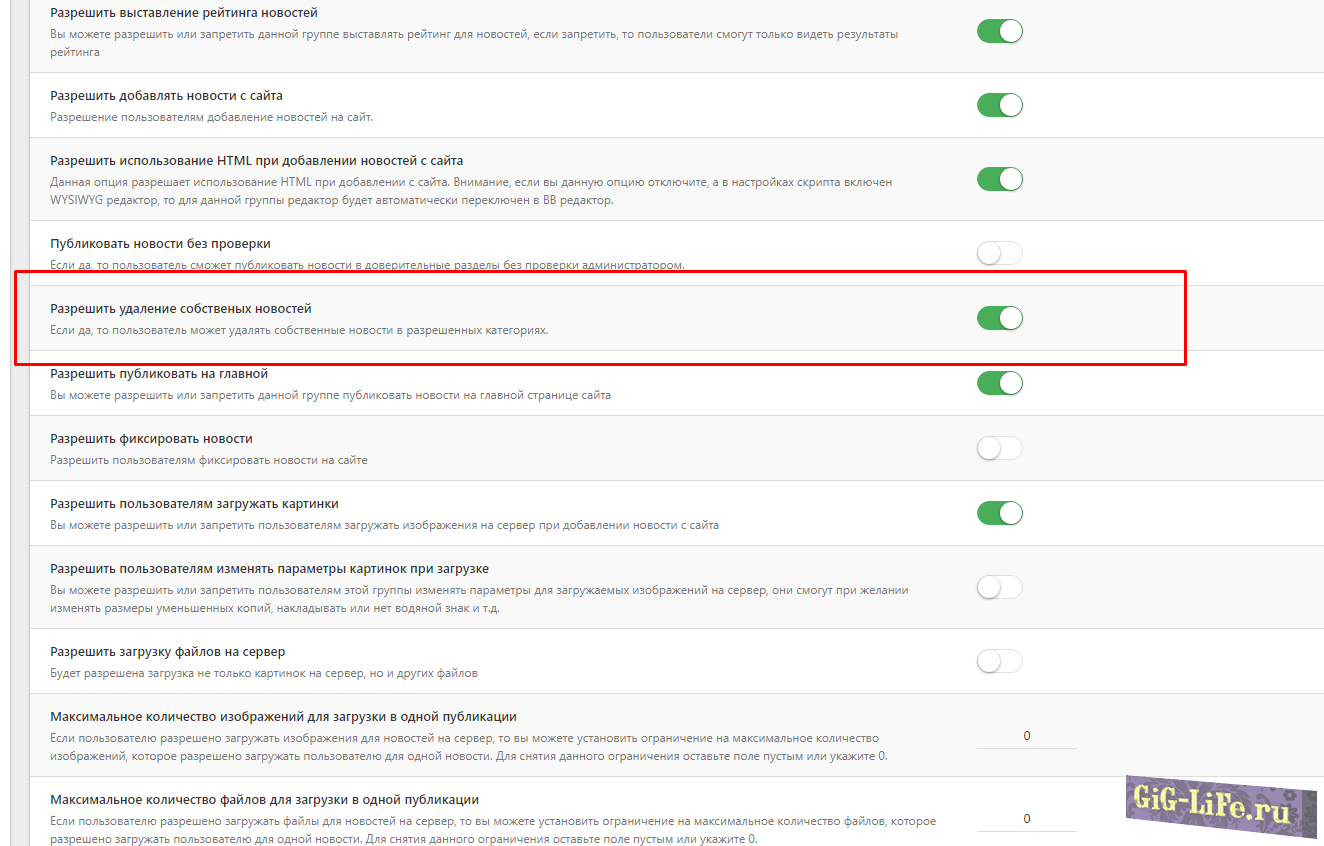Disable "Разрешить добавлять новости с сайта" switch
1324x846 pixels.
[999, 105]
